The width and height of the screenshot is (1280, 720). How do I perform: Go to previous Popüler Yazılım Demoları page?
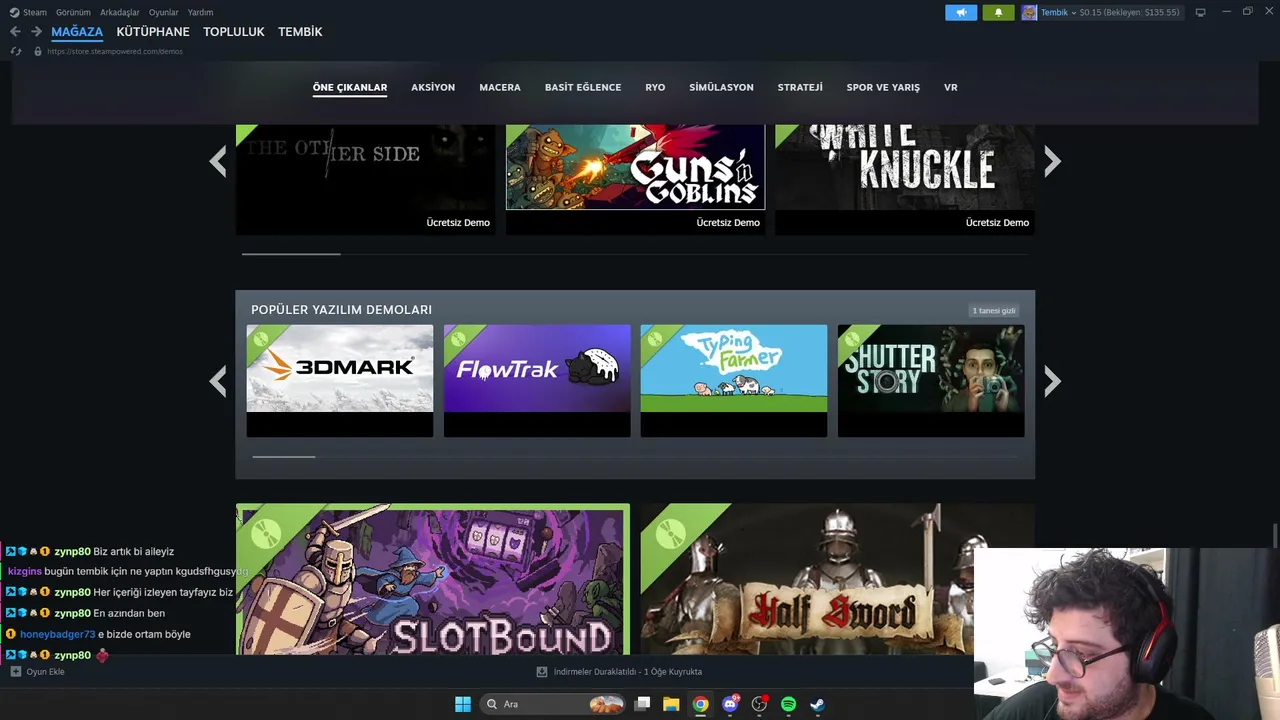[x=218, y=381]
